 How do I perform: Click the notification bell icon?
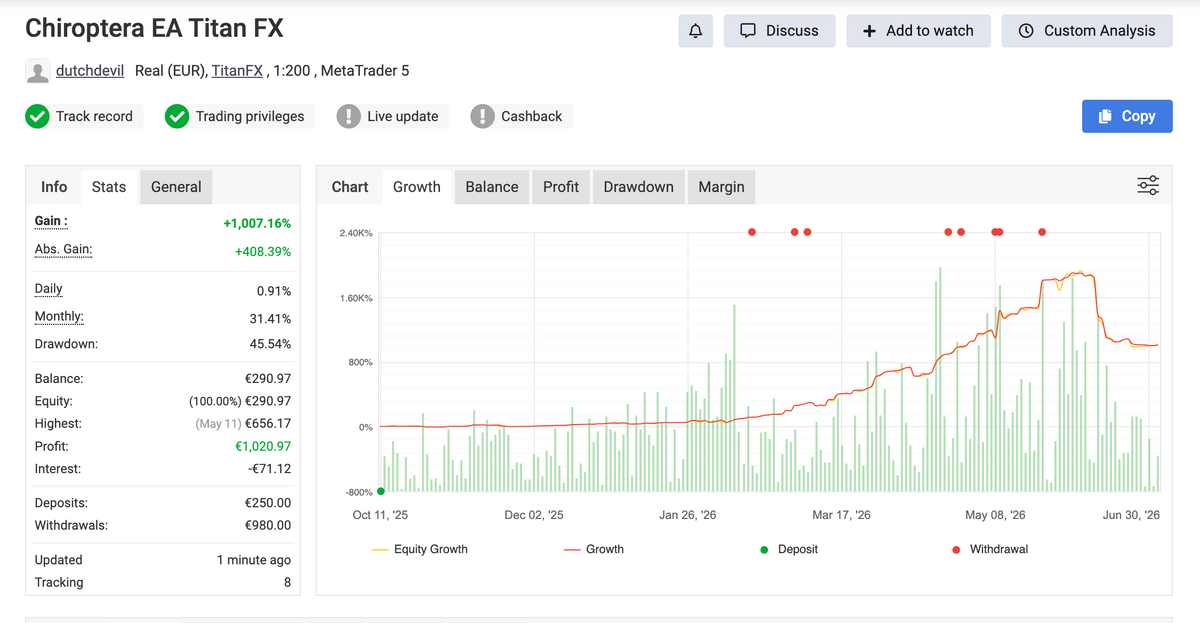point(695,31)
